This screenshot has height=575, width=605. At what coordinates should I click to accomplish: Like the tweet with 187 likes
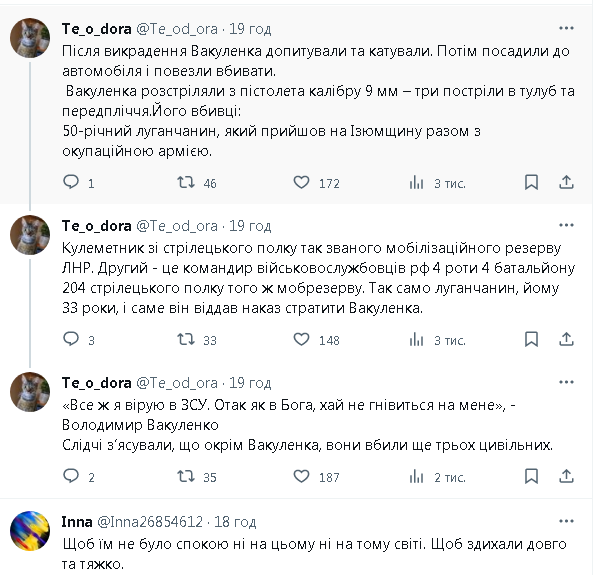click(302, 477)
